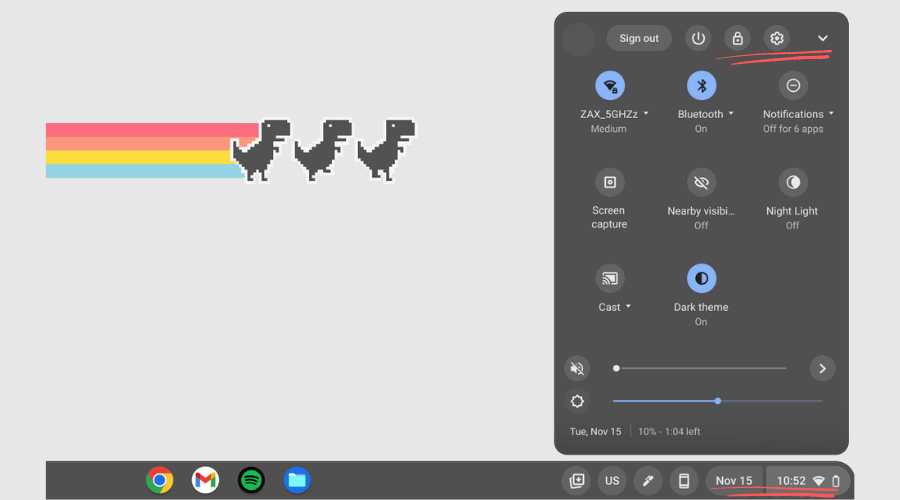Click on the volume slider track

coord(700,369)
